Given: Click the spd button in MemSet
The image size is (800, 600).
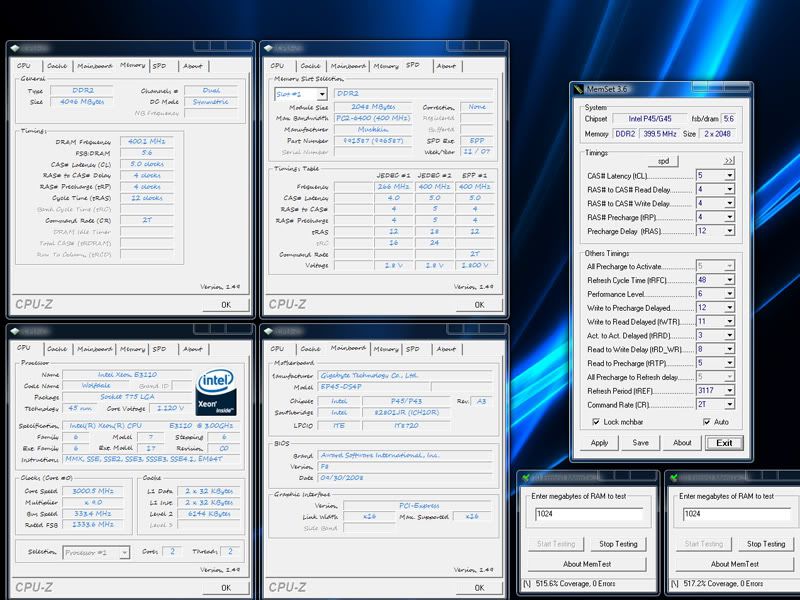Looking at the screenshot, I should tap(663, 161).
